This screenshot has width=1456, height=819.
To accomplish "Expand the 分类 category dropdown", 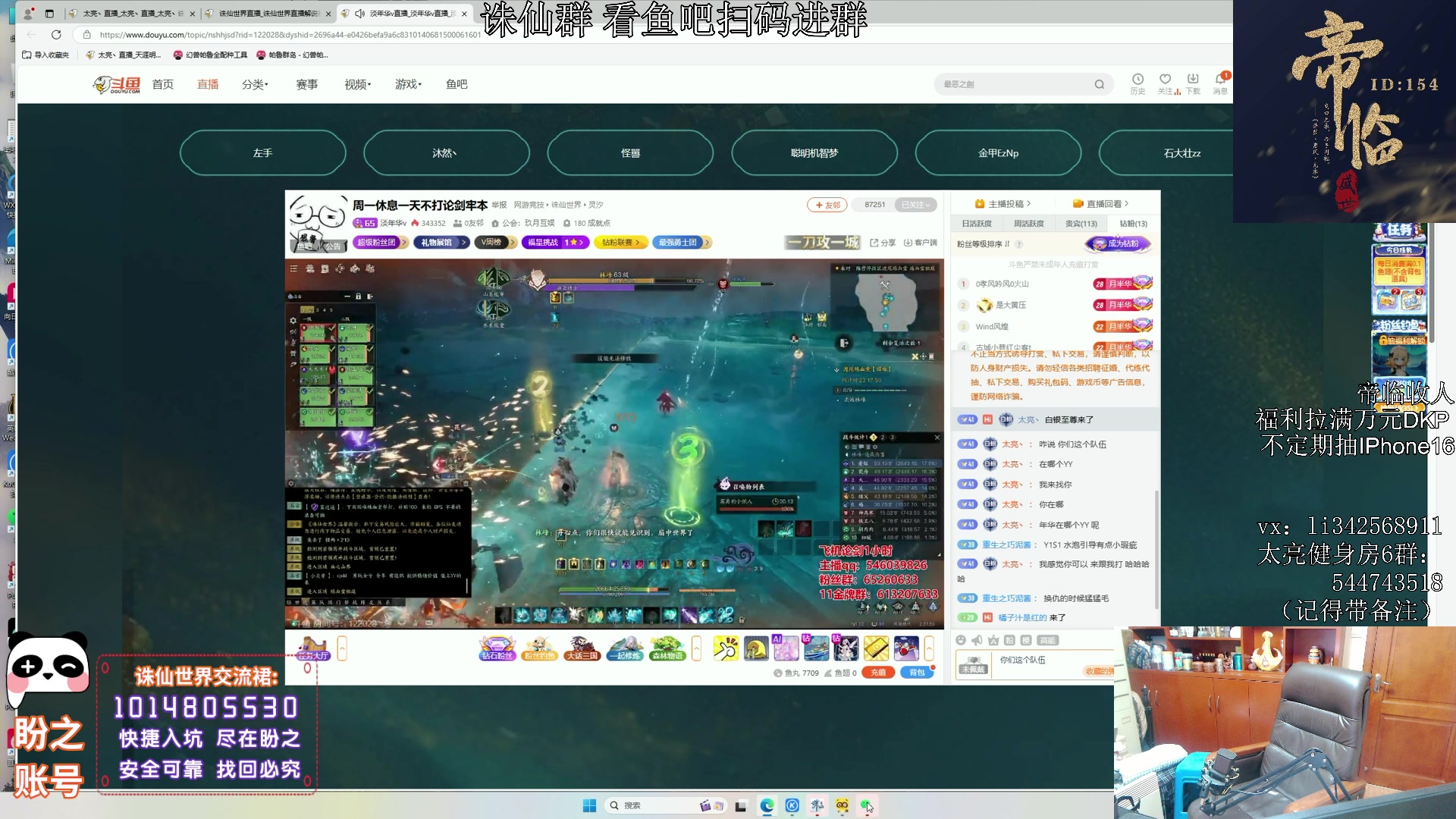I will (255, 84).
